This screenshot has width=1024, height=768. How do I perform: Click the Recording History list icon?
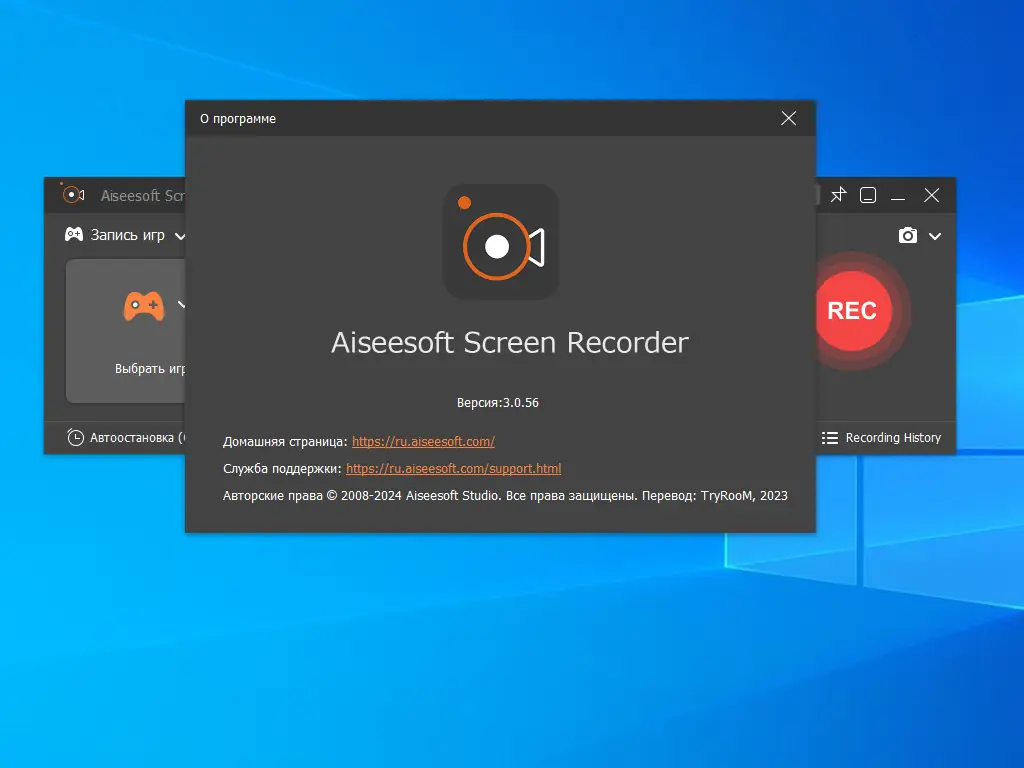[829, 438]
